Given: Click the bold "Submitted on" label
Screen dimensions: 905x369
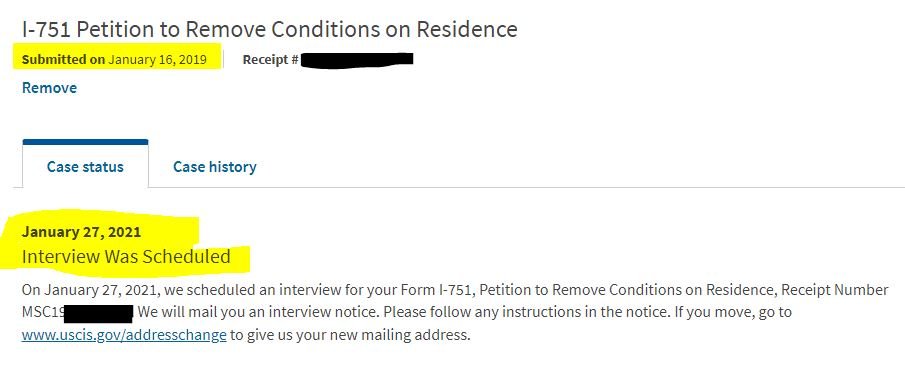Looking at the screenshot, I should (x=63, y=59).
